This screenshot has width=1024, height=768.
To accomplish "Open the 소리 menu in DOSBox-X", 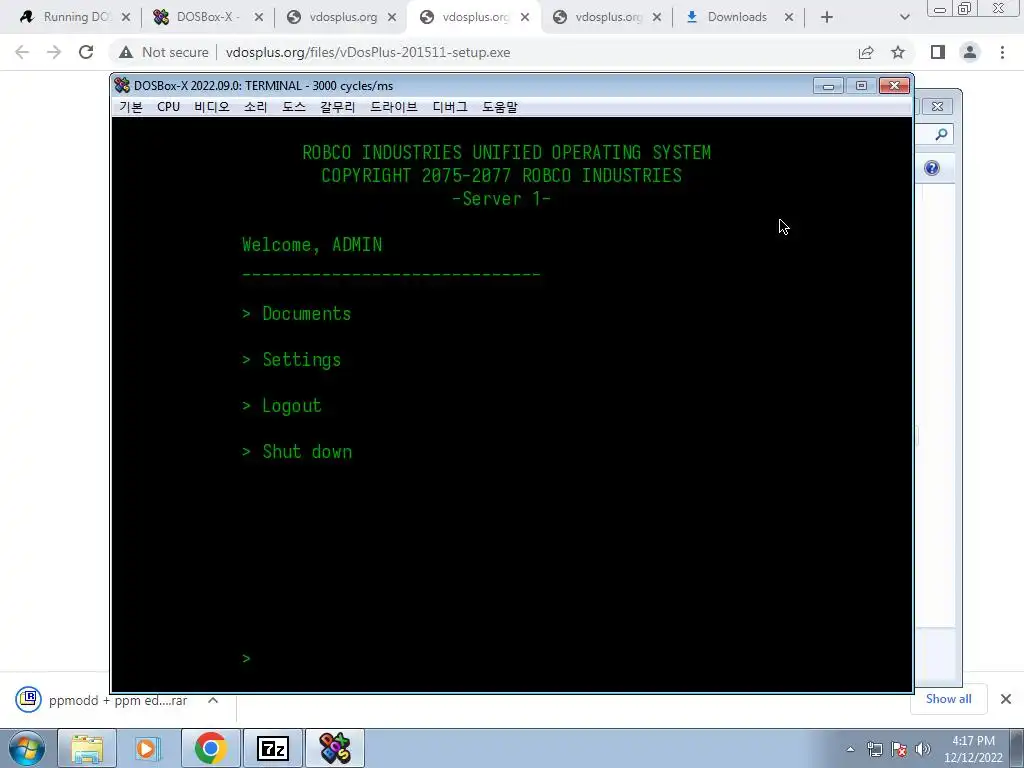I will [x=255, y=107].
